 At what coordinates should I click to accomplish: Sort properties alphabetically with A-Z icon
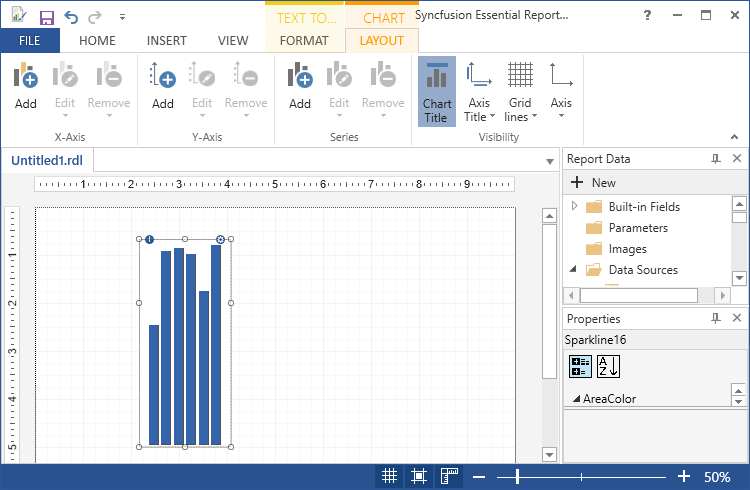pyautogui.click(x=608, y=367)
